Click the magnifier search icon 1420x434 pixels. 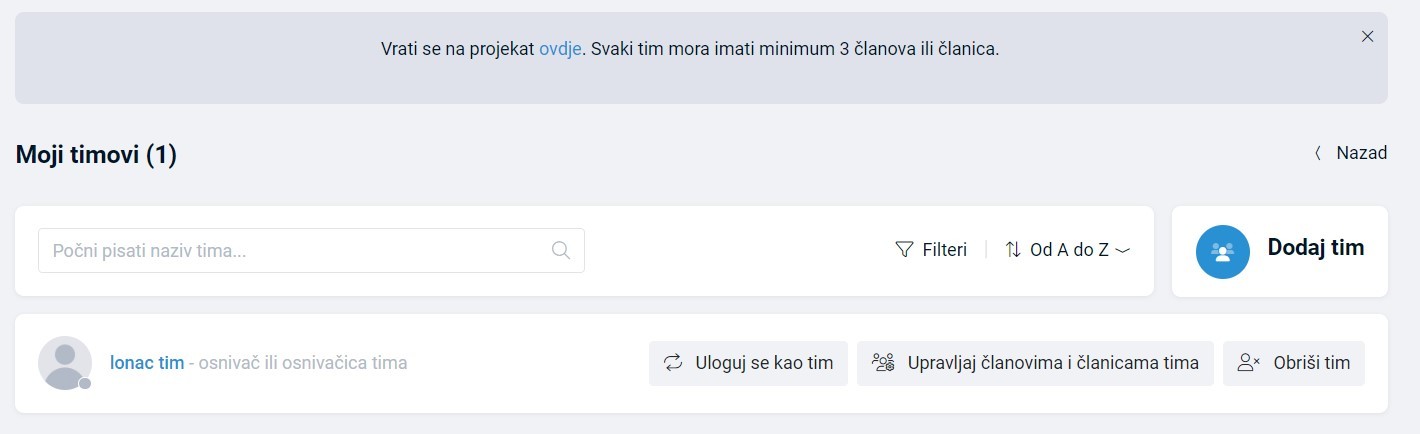tap(561, 250)
